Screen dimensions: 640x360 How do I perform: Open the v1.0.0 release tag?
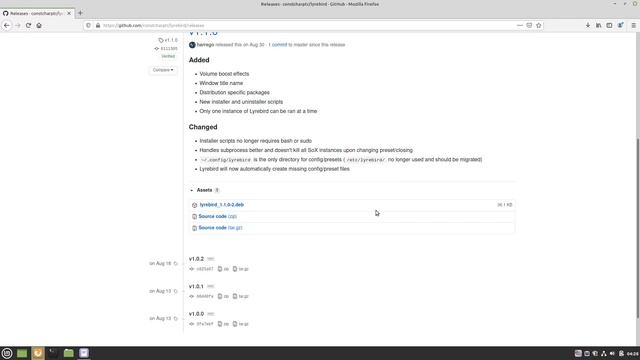pos(196,314)
